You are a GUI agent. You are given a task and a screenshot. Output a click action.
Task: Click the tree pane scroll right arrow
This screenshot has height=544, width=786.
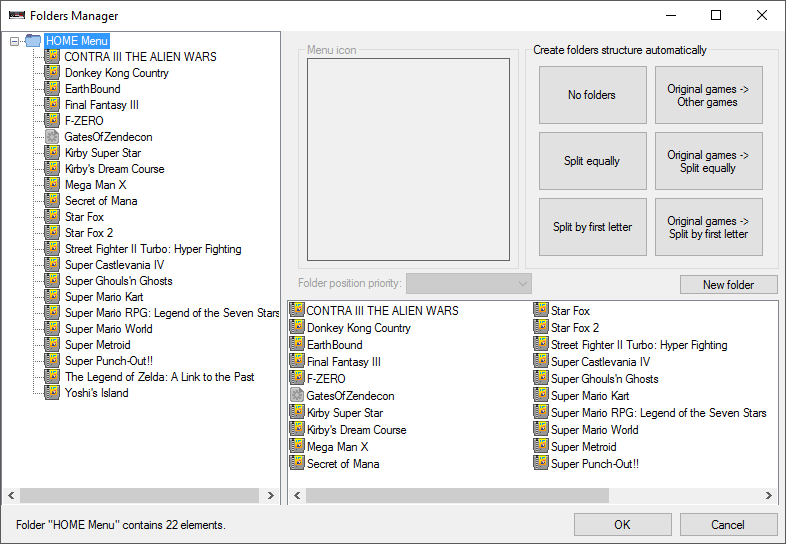pos(271,496)
